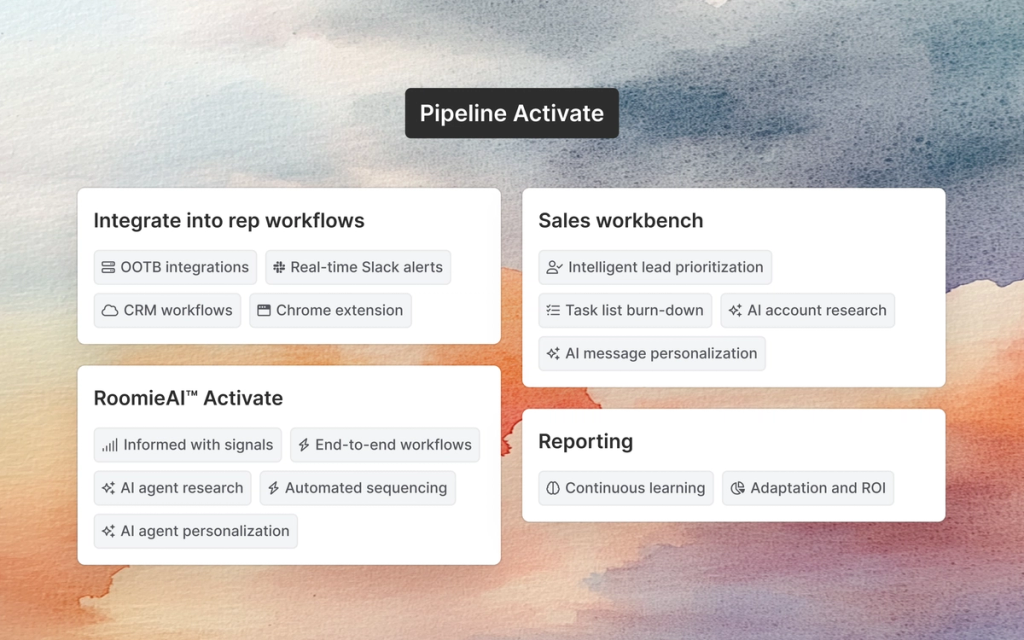
Task: Click the browser window icon on Chrome extension
Action: 262,311
